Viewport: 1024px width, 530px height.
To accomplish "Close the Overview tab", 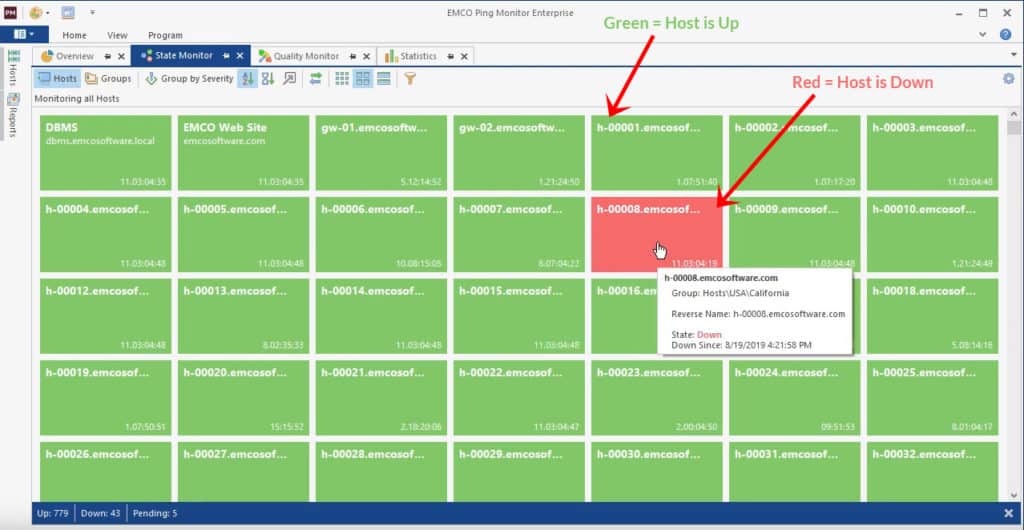I will pyautogui.click(x=121, y=57).
